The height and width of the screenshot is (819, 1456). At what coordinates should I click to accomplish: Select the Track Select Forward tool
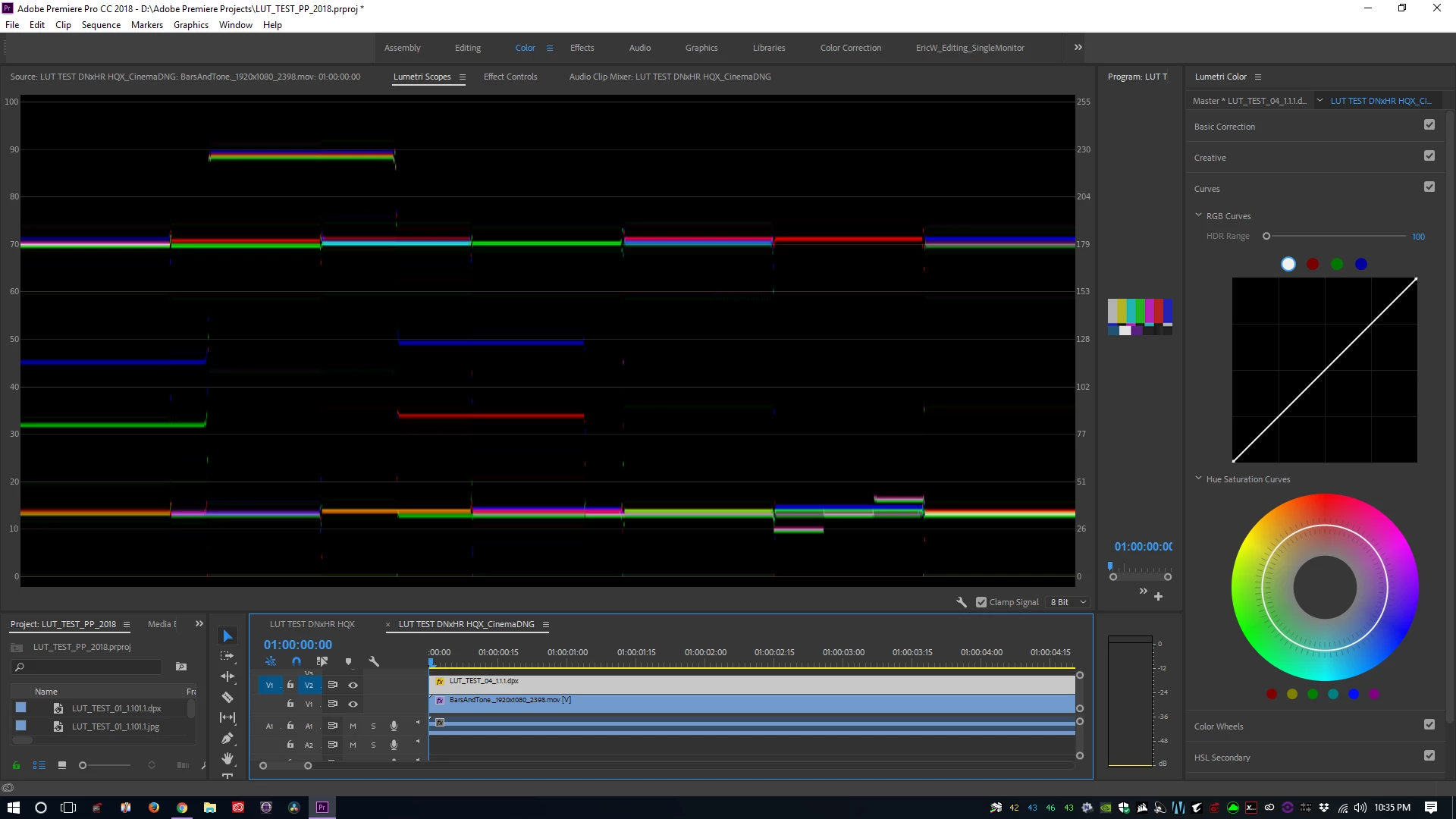(x=227, y=656)
